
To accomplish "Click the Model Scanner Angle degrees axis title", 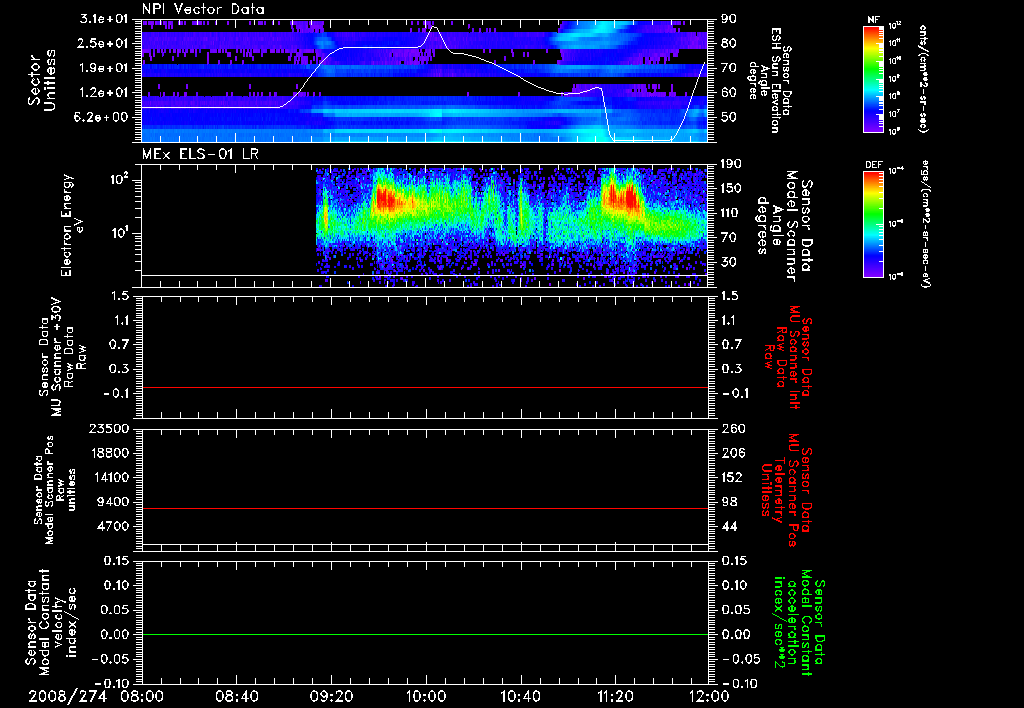I will (784, 225).
